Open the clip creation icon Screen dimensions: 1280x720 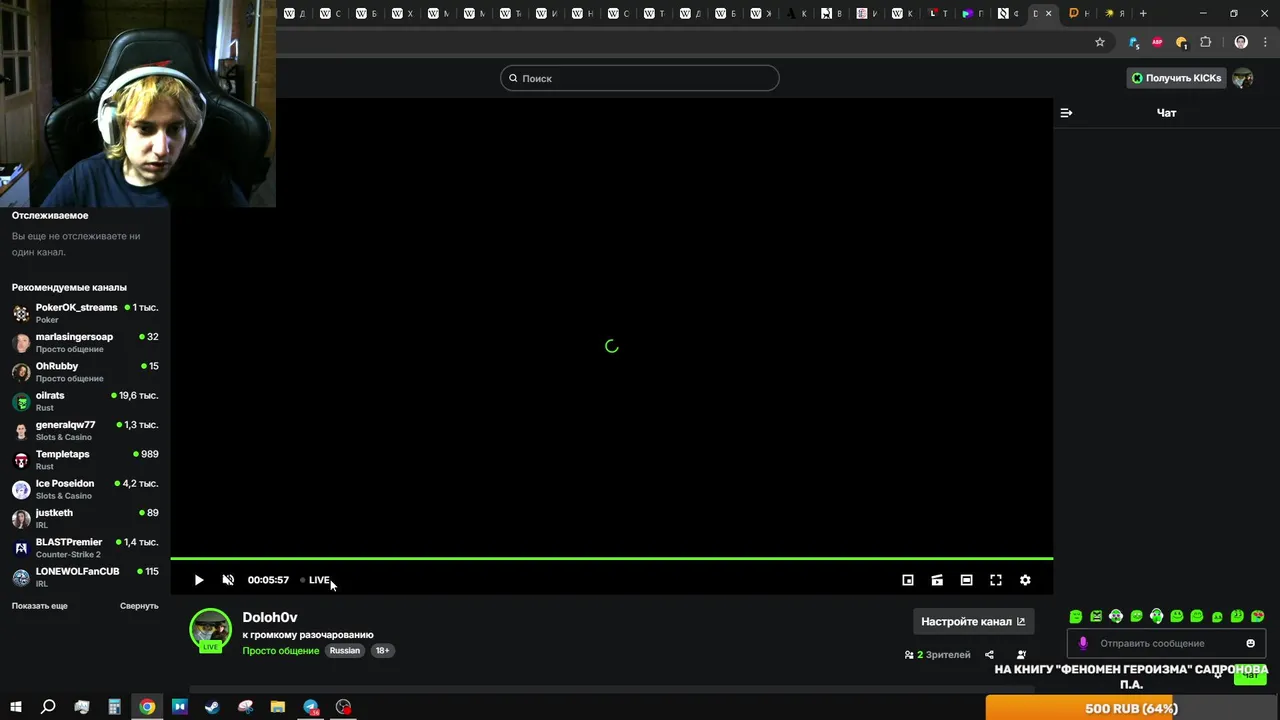click(x=937, y=580)
